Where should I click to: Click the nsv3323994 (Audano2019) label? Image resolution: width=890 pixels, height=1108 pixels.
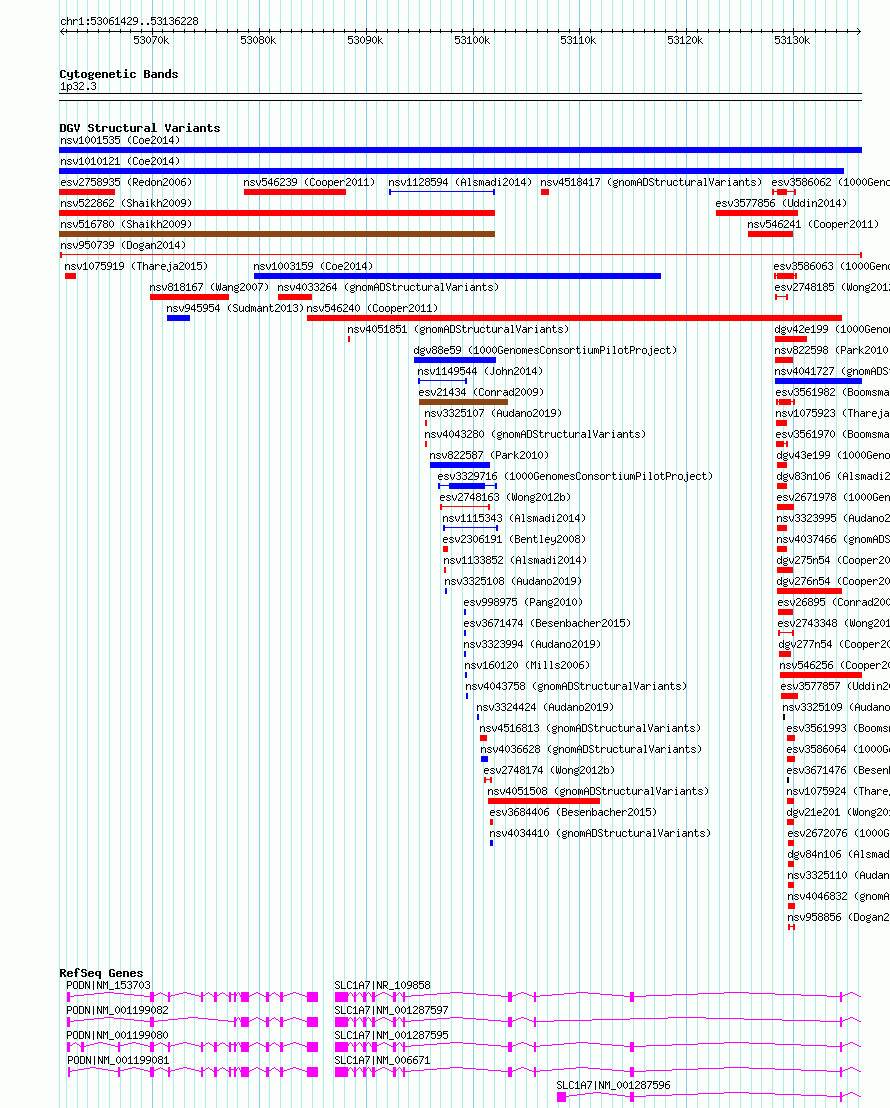point(532,644)
